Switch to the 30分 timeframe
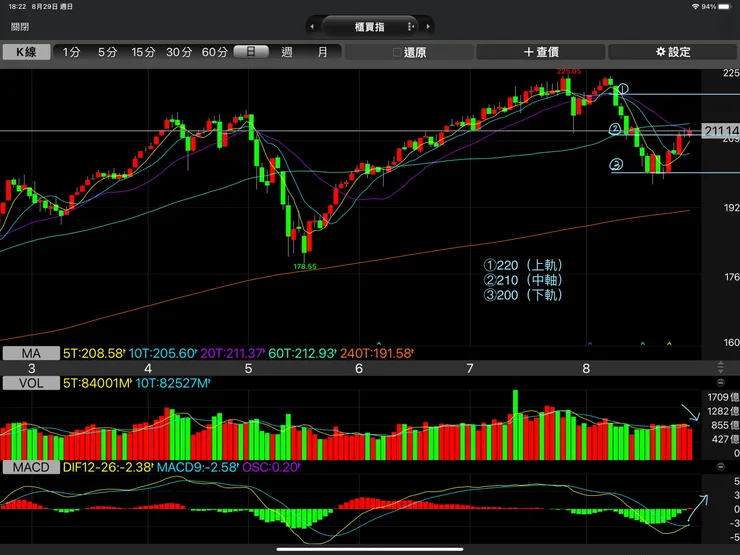Viewport: 740px width, 555px height. click(x=179, y=52)
